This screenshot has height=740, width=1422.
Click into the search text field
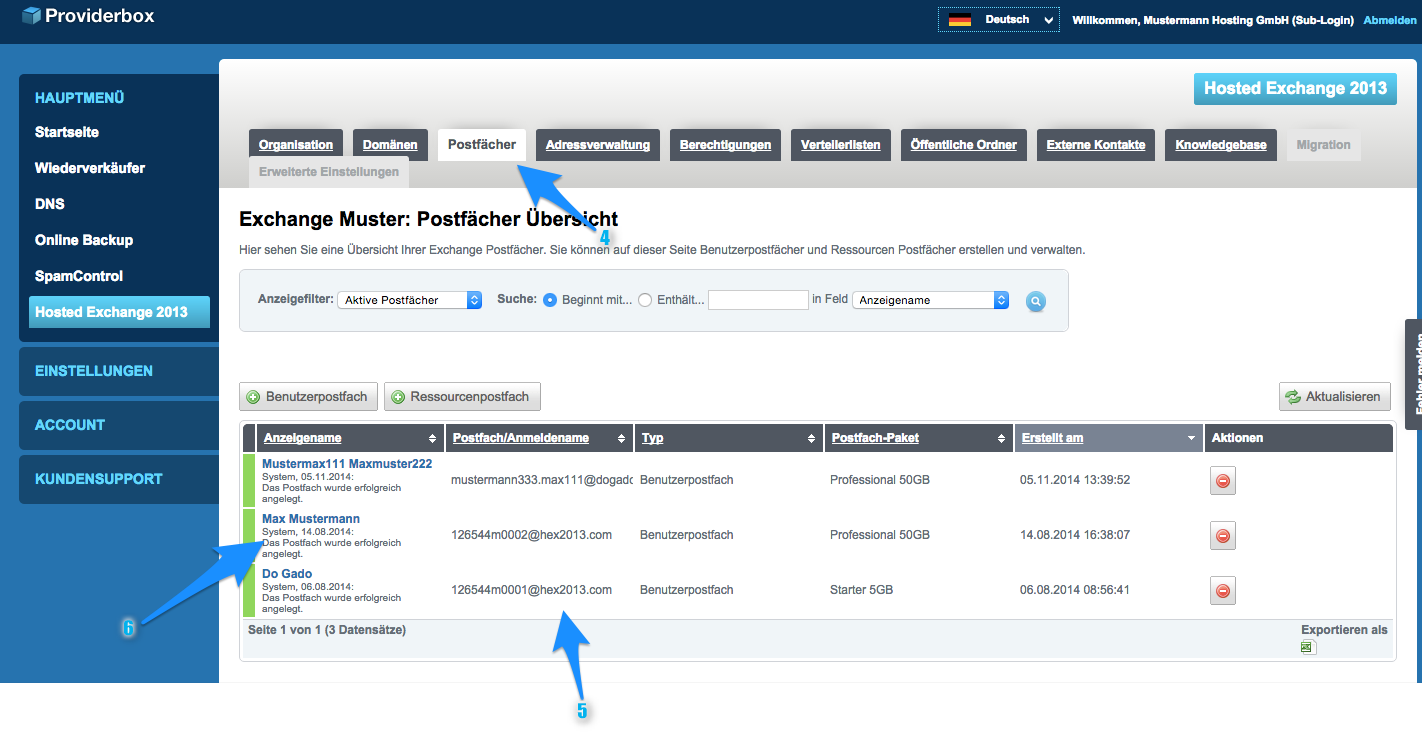point(757,300)
